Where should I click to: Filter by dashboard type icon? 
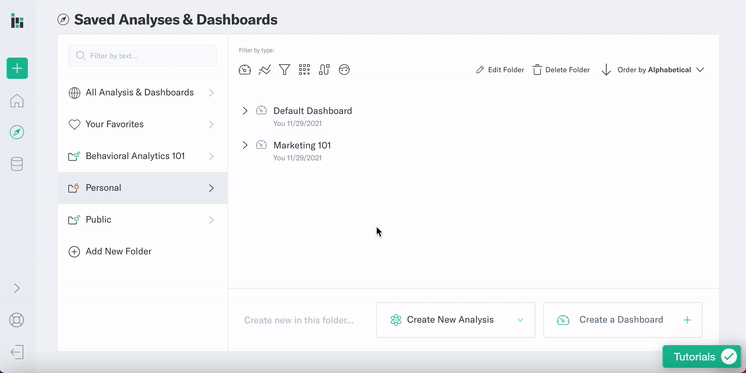point(245,70)
